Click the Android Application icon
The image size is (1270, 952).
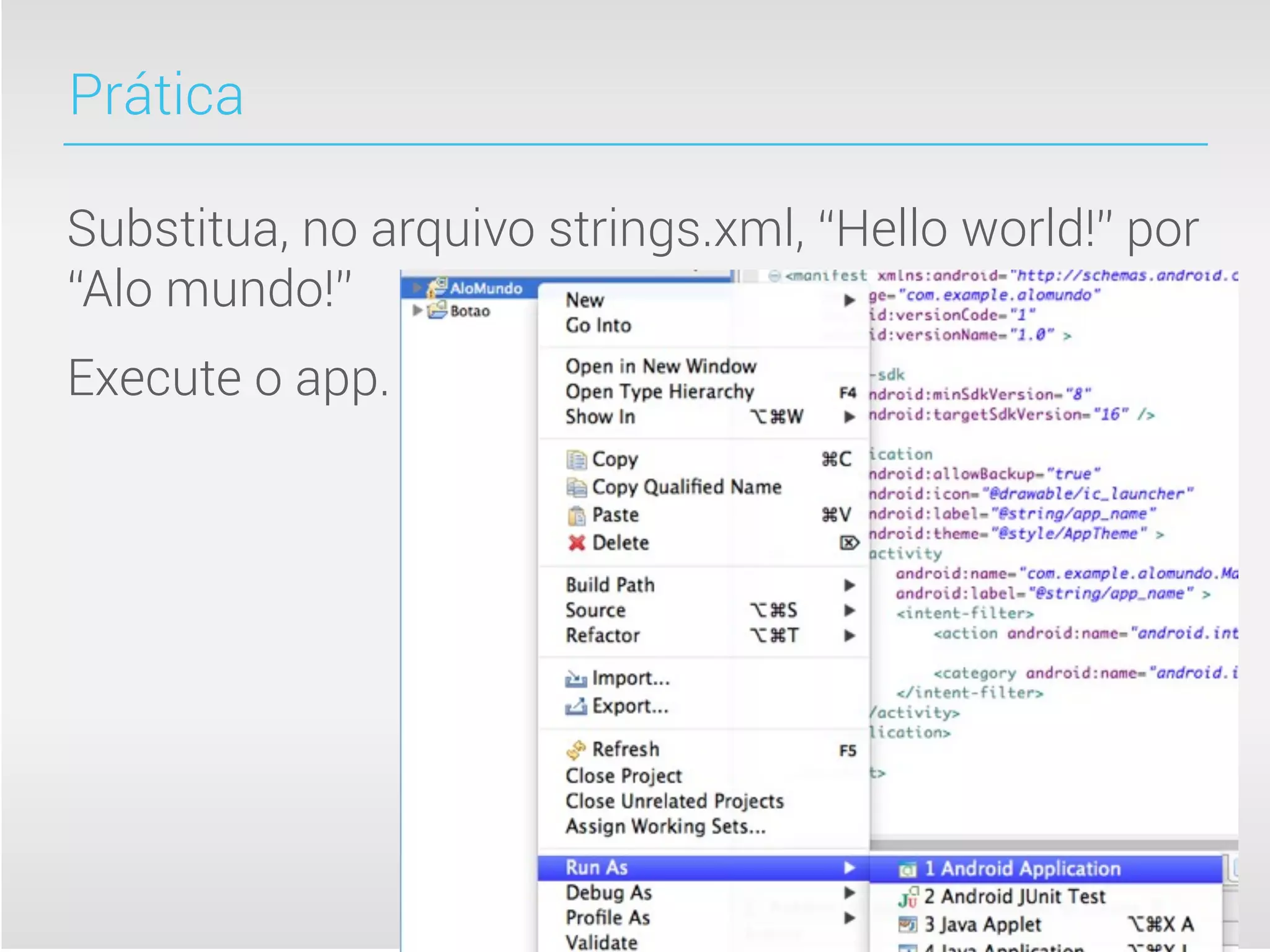click(x=908, y=870)
